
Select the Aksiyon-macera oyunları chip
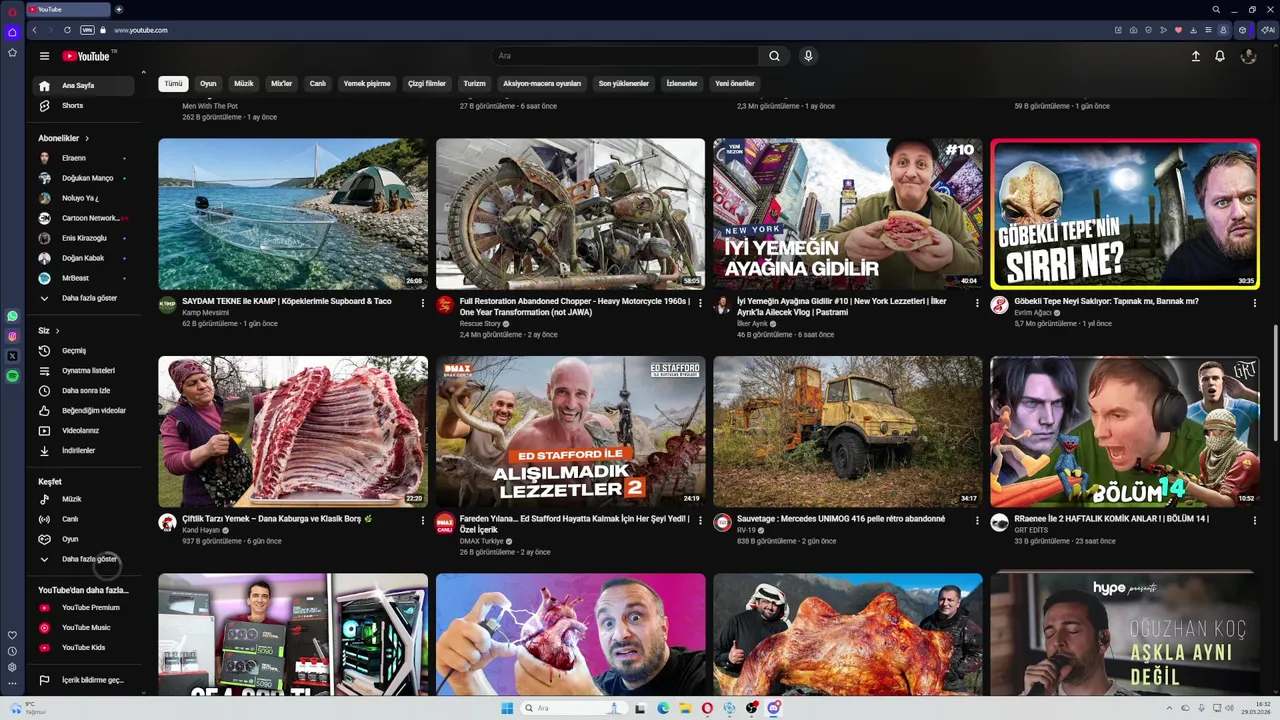point(542,84)
